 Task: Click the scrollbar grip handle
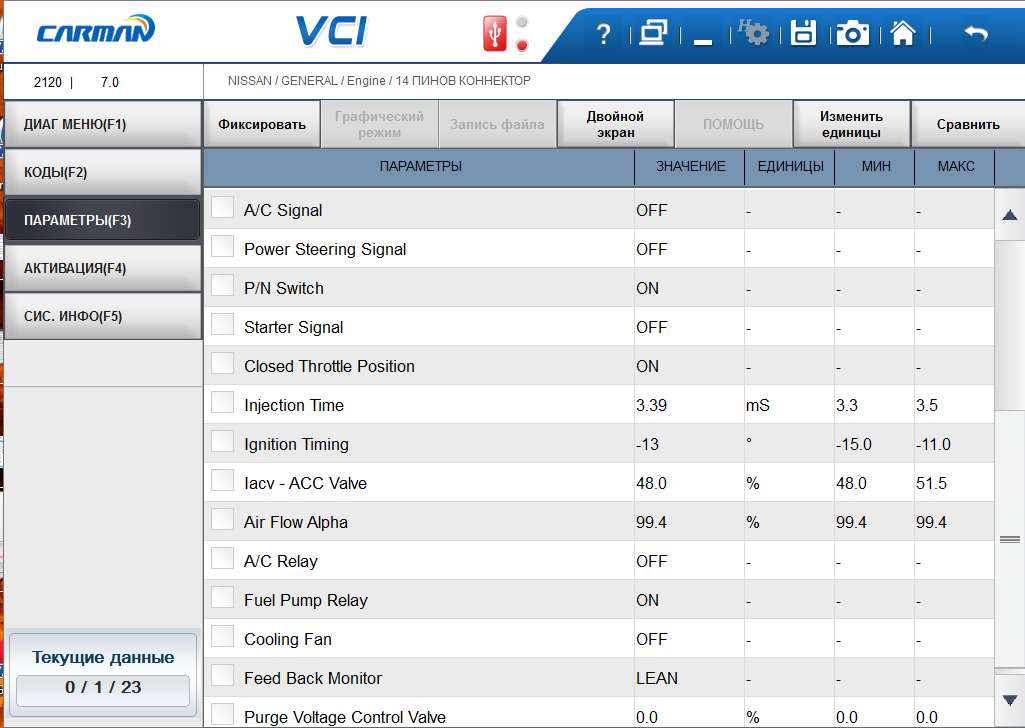1009,539
